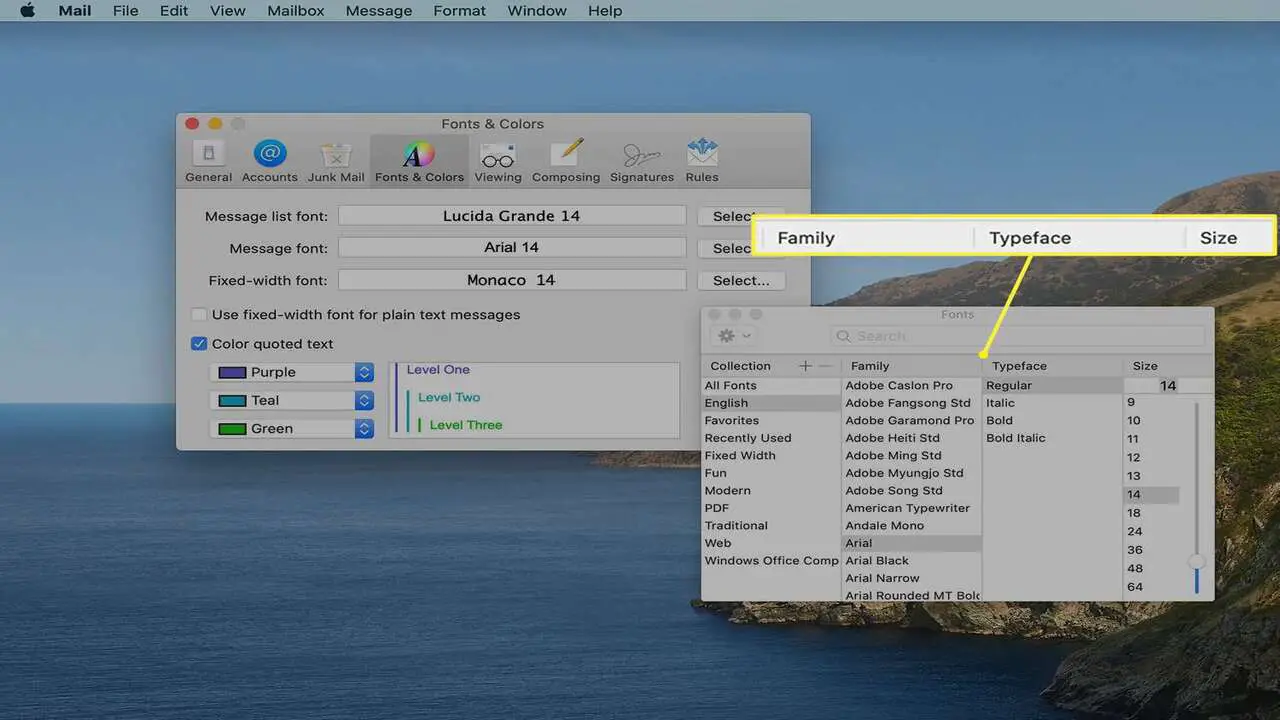Open the Window menu

coord(537,10)
